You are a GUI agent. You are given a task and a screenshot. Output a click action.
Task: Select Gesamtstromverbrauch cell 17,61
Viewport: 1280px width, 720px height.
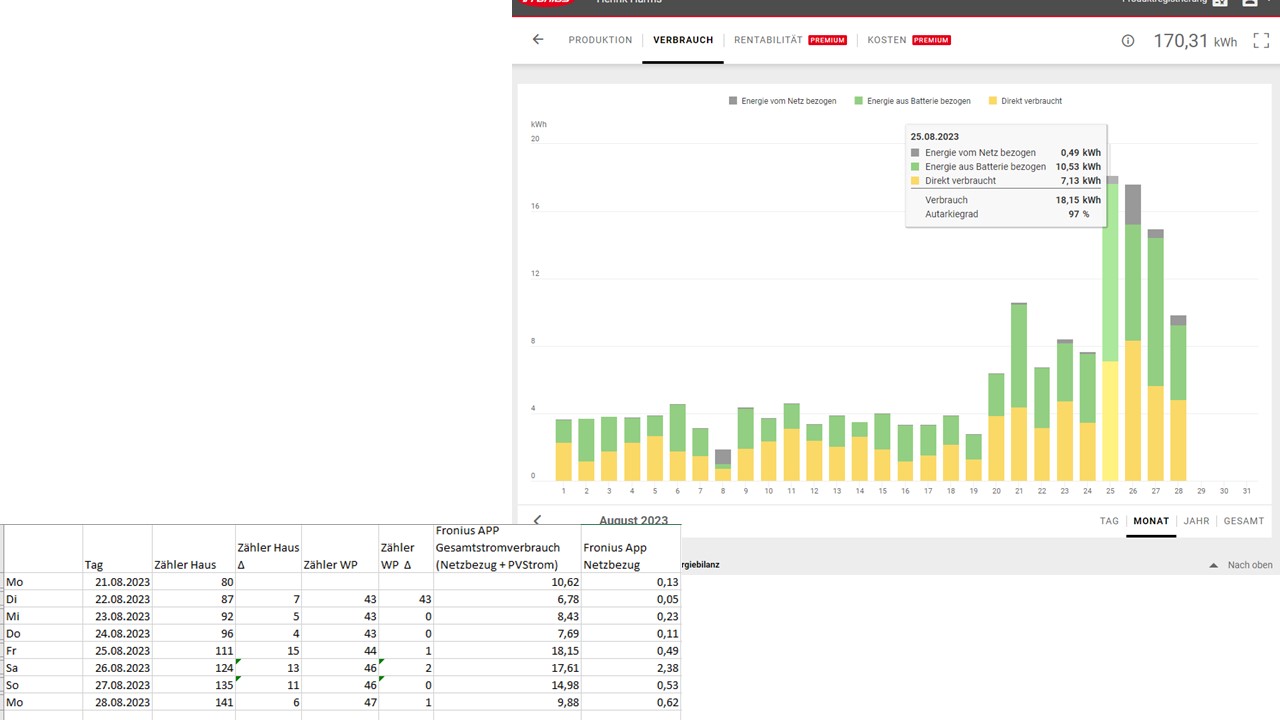click(x=507, y=668)
